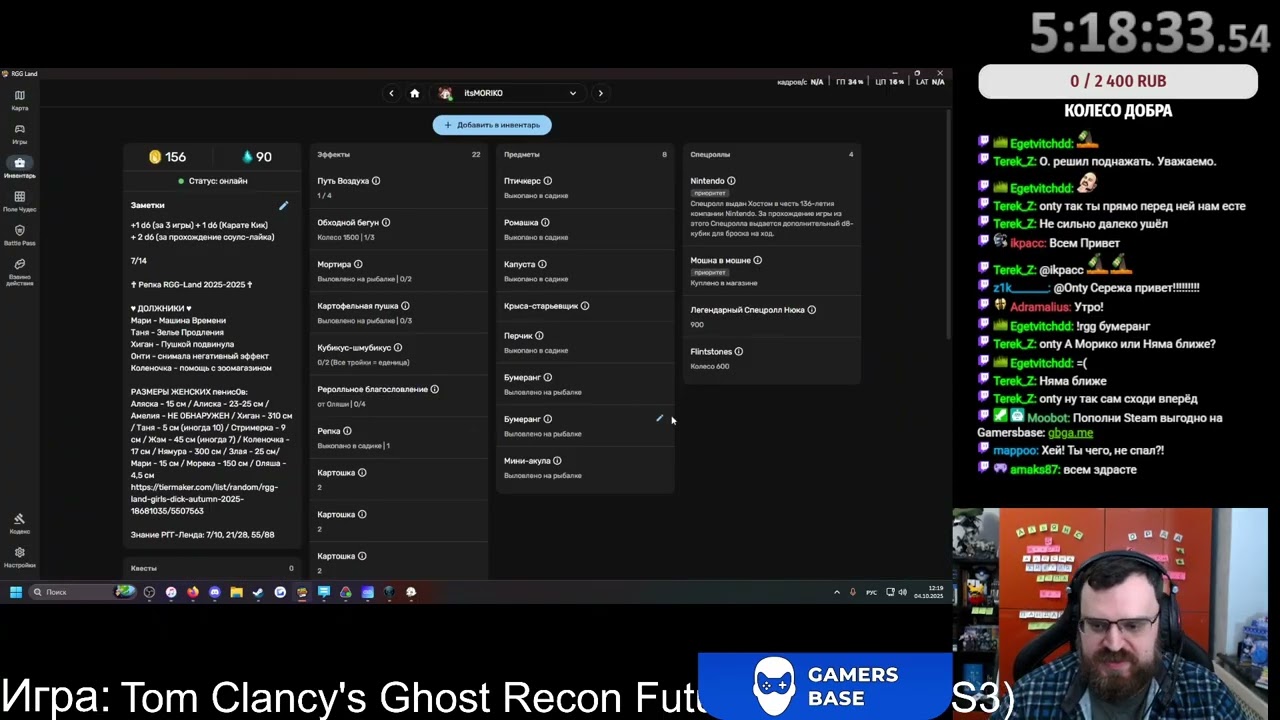Viewport: 1280px width, 720px height.
Task: Open Взаимодействия link sidebar icon
Action: click(x=19, y=271)
